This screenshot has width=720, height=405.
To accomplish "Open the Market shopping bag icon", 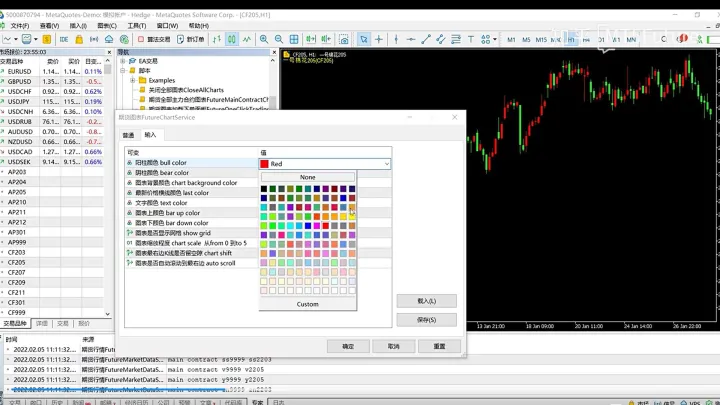I will click(x=79, y=39).
